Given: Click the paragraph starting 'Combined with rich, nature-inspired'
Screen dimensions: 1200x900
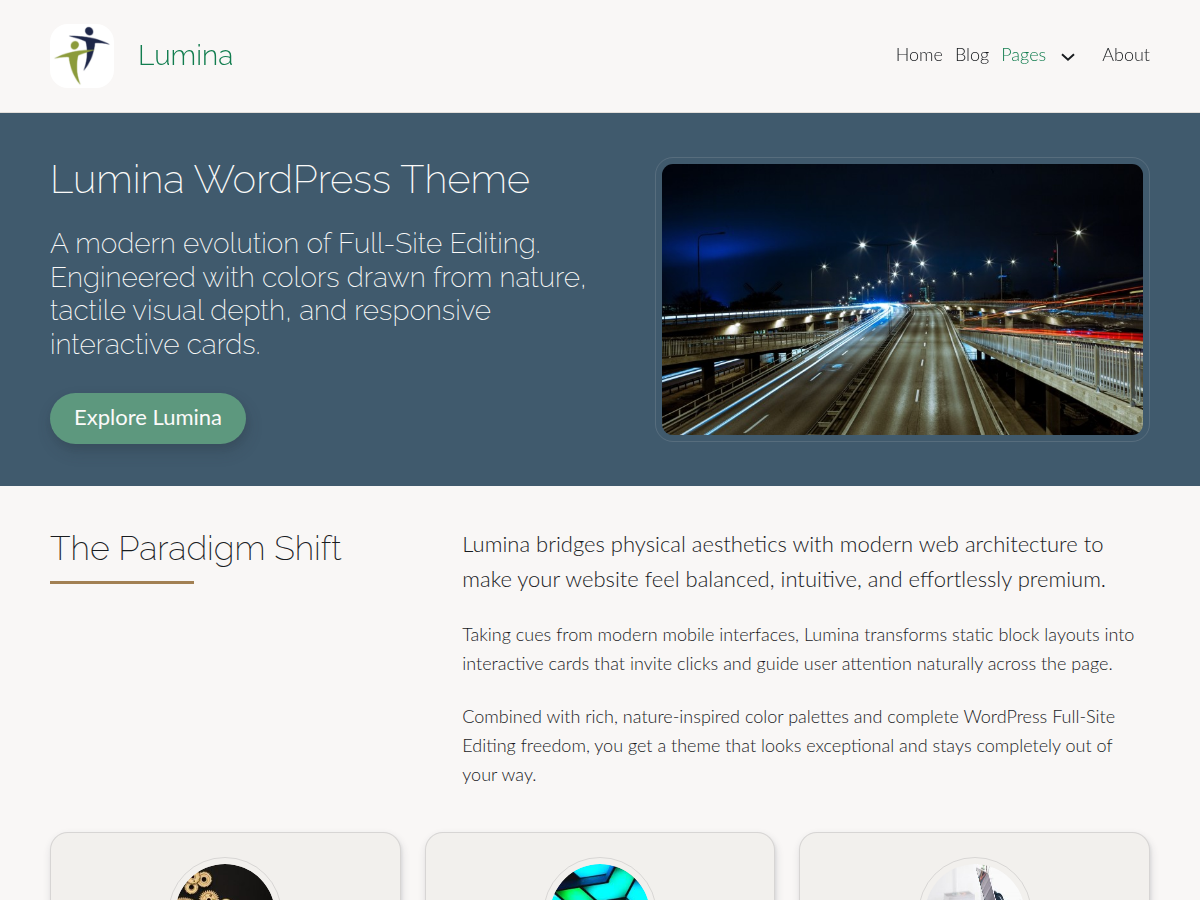Looking at the screenshot, I should [x=788, y=746].
